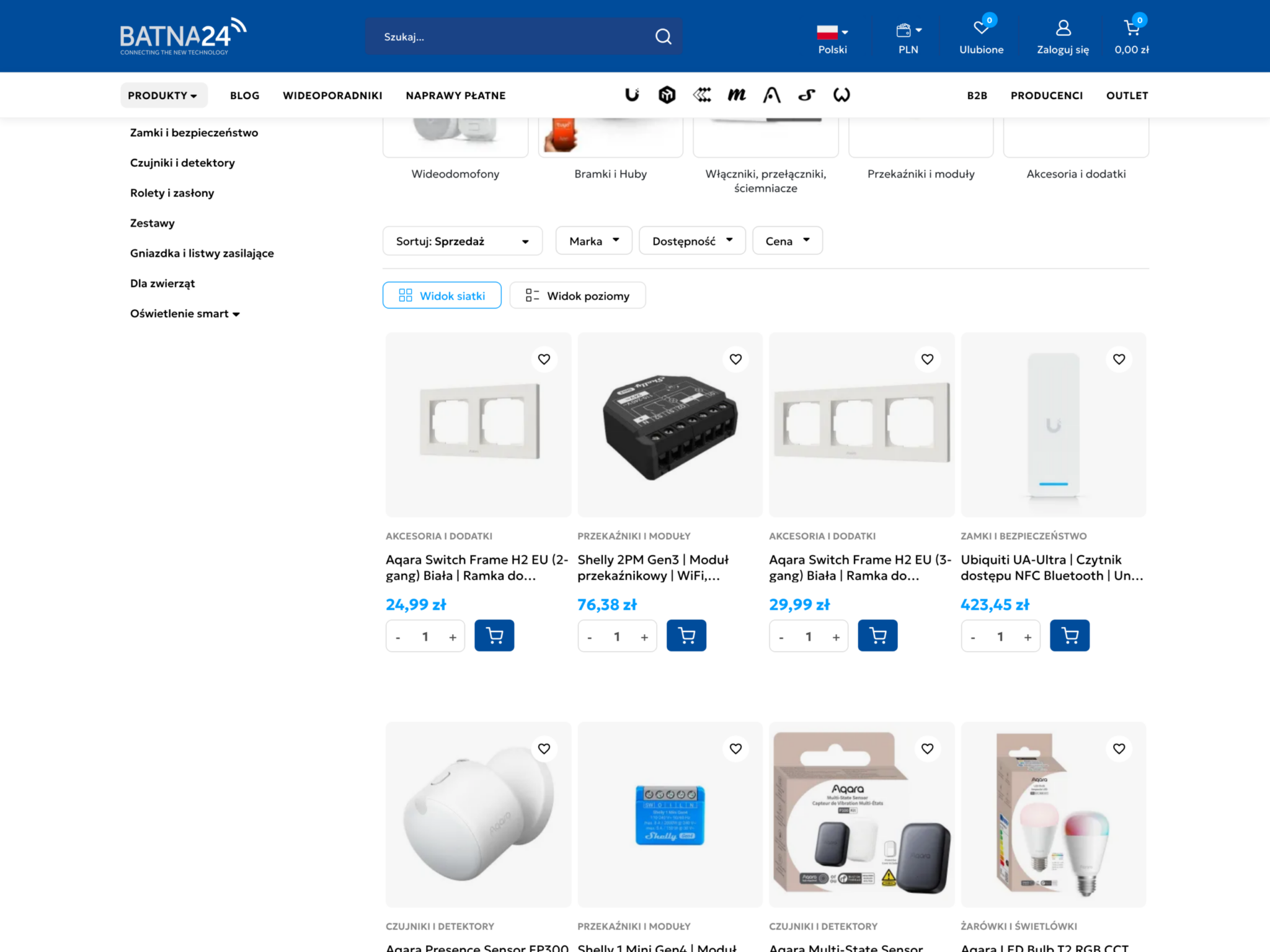Add Aqara Switch Frame 3-gang to cart
Viewport: 1270px width, 952px height.
tap(877, 635)
